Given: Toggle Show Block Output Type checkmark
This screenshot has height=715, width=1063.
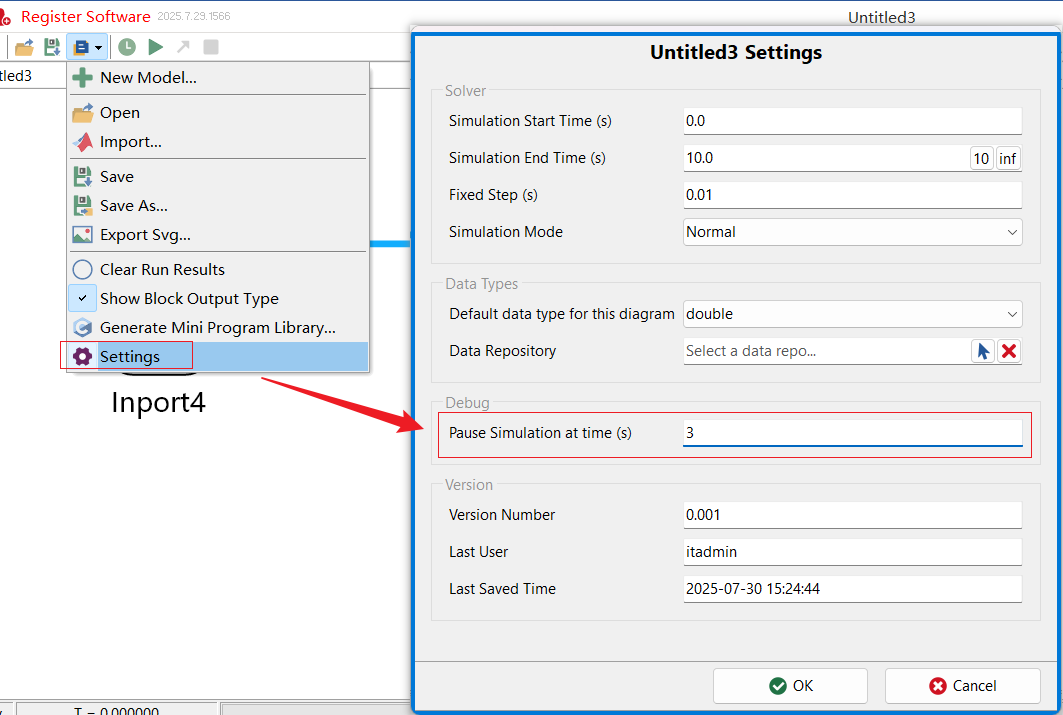Looking at the screenshot, I should point(83,299).
